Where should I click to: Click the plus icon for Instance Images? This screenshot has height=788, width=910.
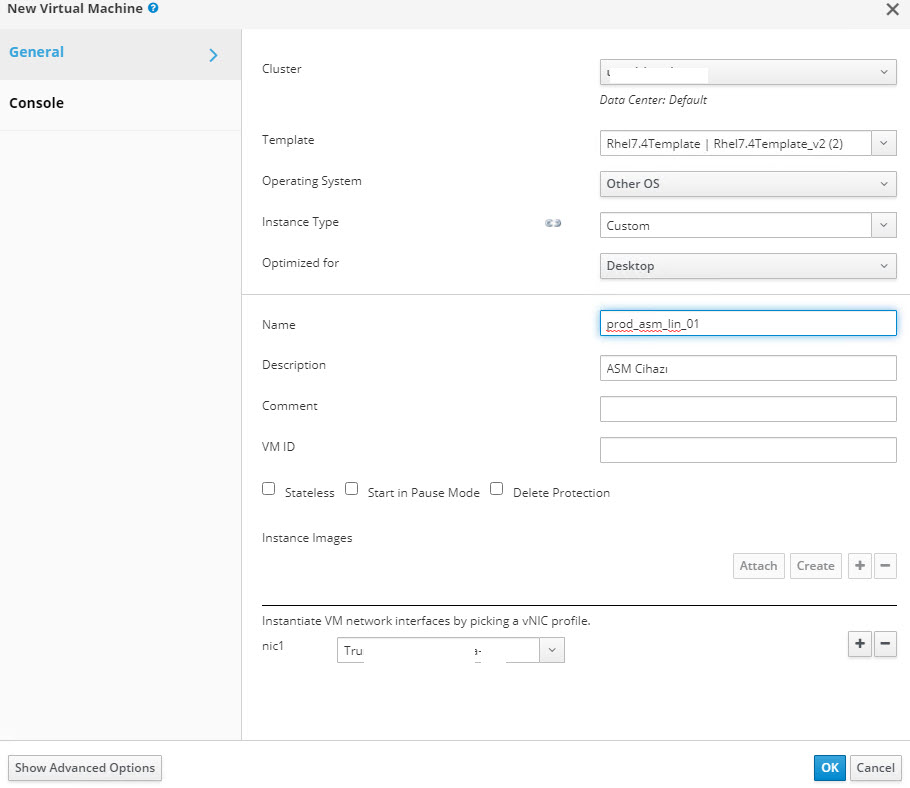click(x=859, y=566)
